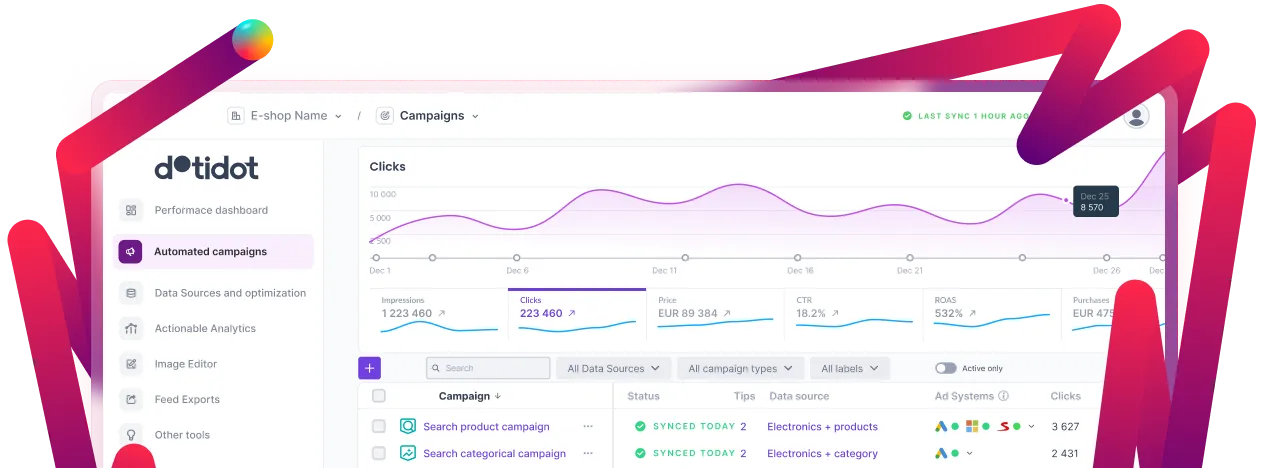This screenshot has height=468, width=1264.
Task: Click Sklik icon in Search product row
Action: (1003, 426)
